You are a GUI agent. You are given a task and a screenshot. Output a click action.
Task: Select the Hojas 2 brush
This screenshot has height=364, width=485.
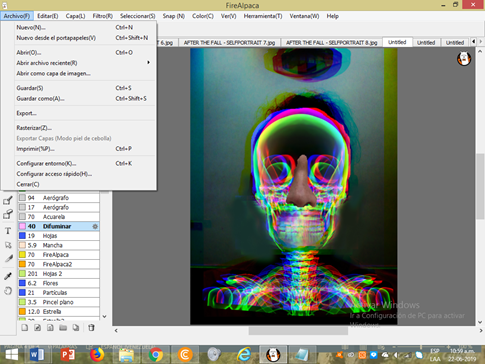59,274
